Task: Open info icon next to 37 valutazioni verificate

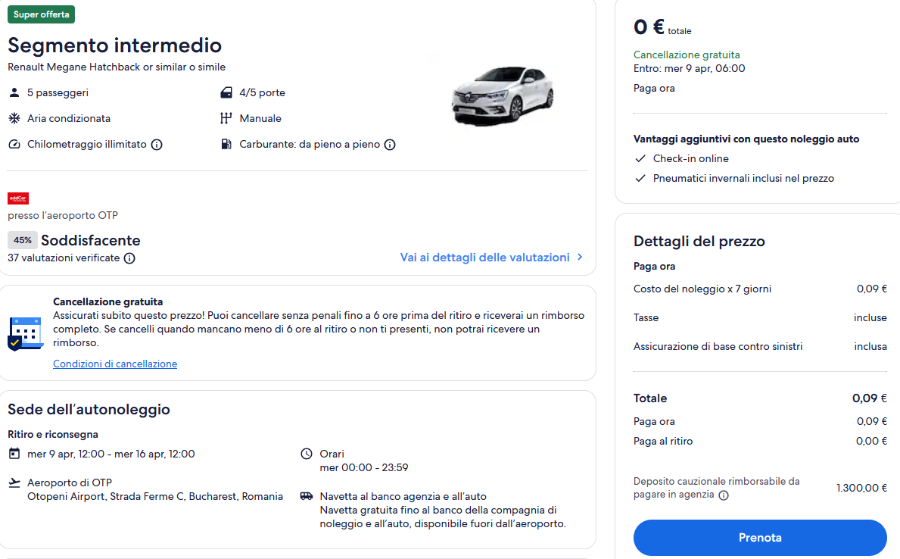Action: coord(130,258)
